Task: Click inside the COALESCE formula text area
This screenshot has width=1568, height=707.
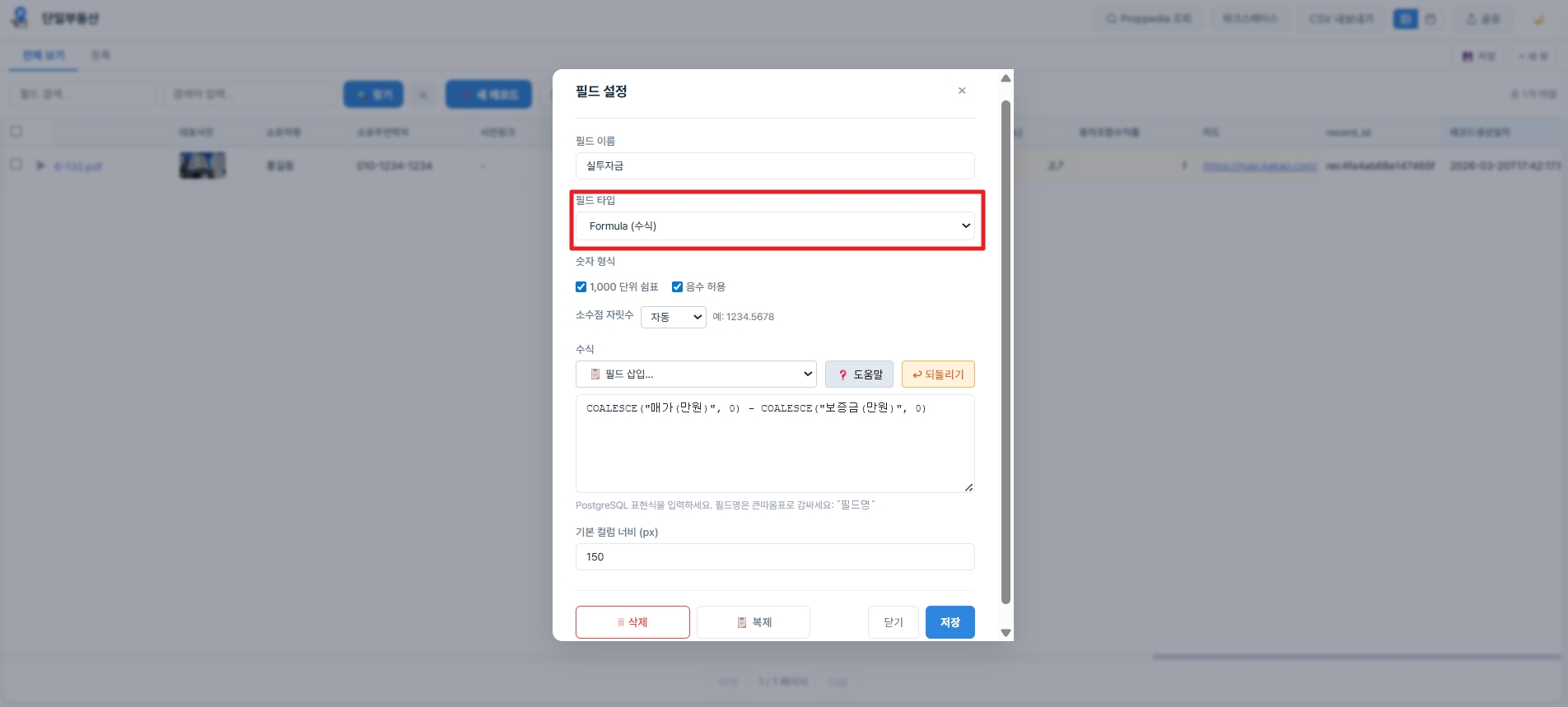Action: pyautogui.click(x=775, y=444)
